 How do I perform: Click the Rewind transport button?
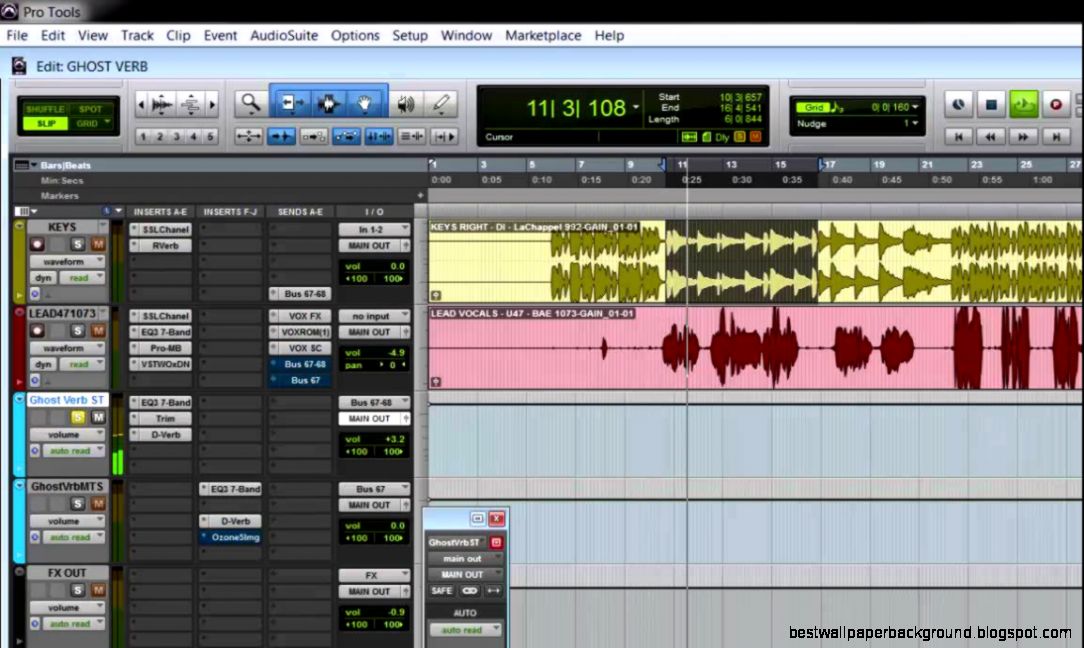coord(991,137)
